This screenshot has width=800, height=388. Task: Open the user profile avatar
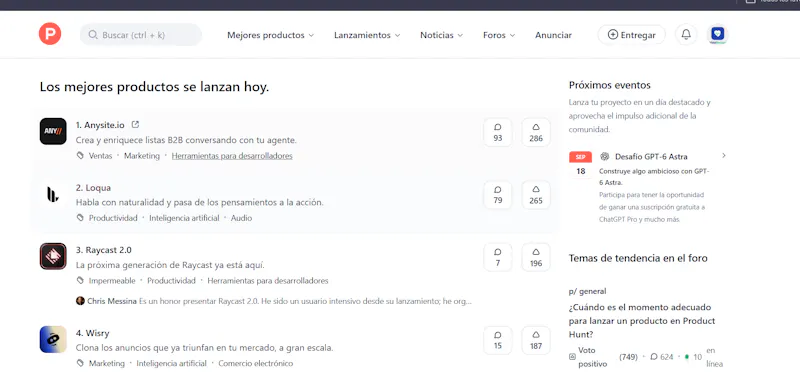(718, 34)
